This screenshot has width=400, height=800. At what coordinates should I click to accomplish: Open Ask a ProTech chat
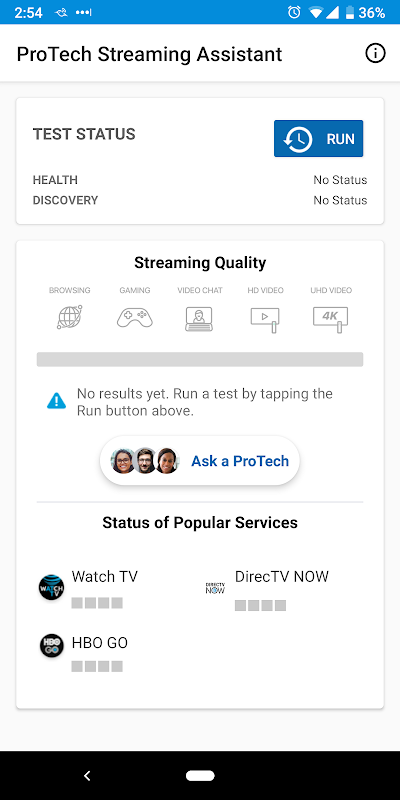(199, 461)
